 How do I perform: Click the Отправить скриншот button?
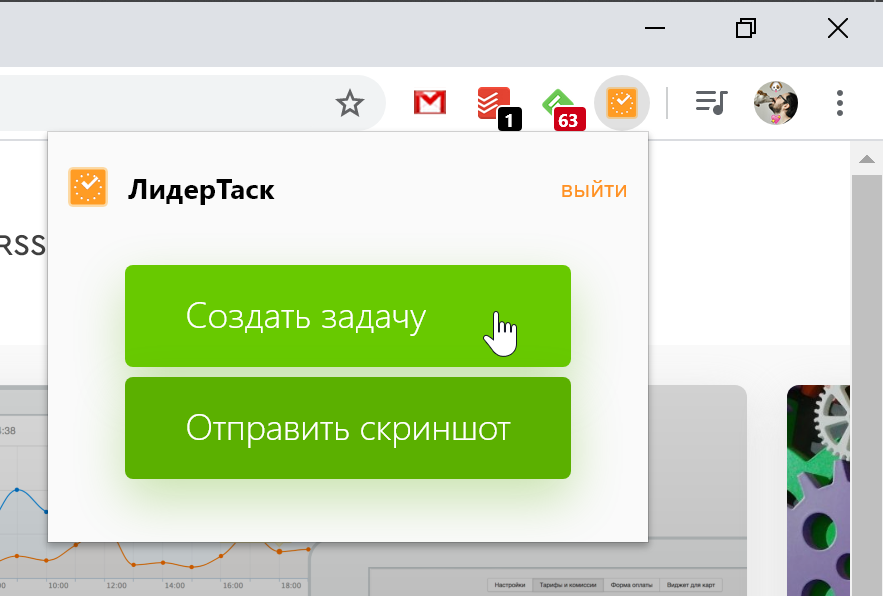click(x=348, y=428)
